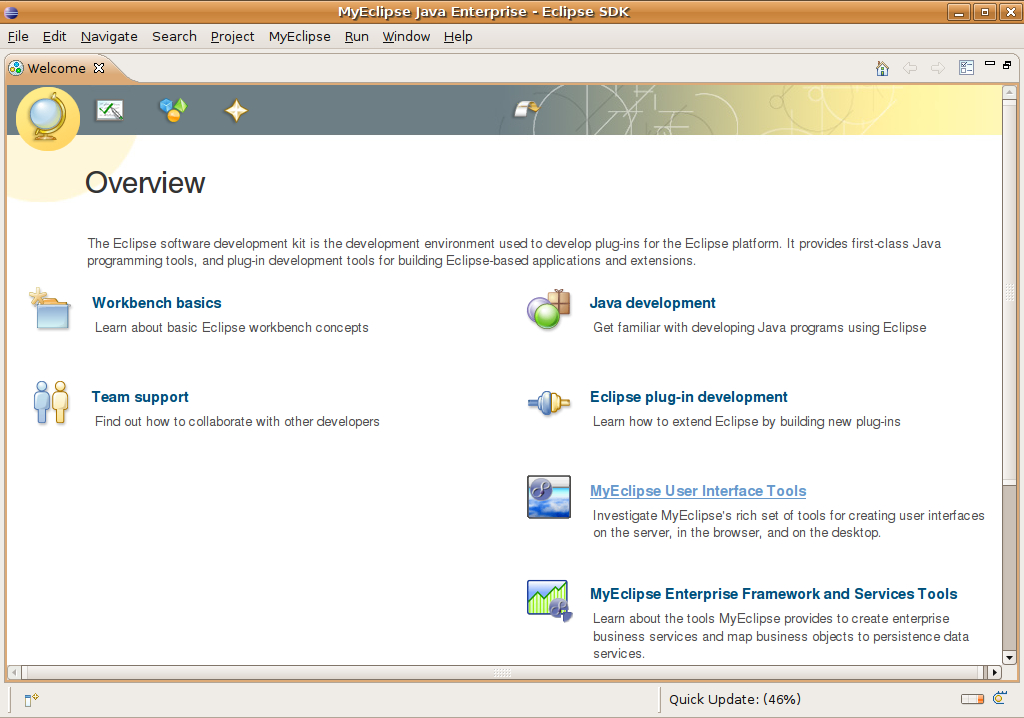
Task: Open MyEclipse User Interface Tools link
Action: pyautogui.click(x=698, y=491)
